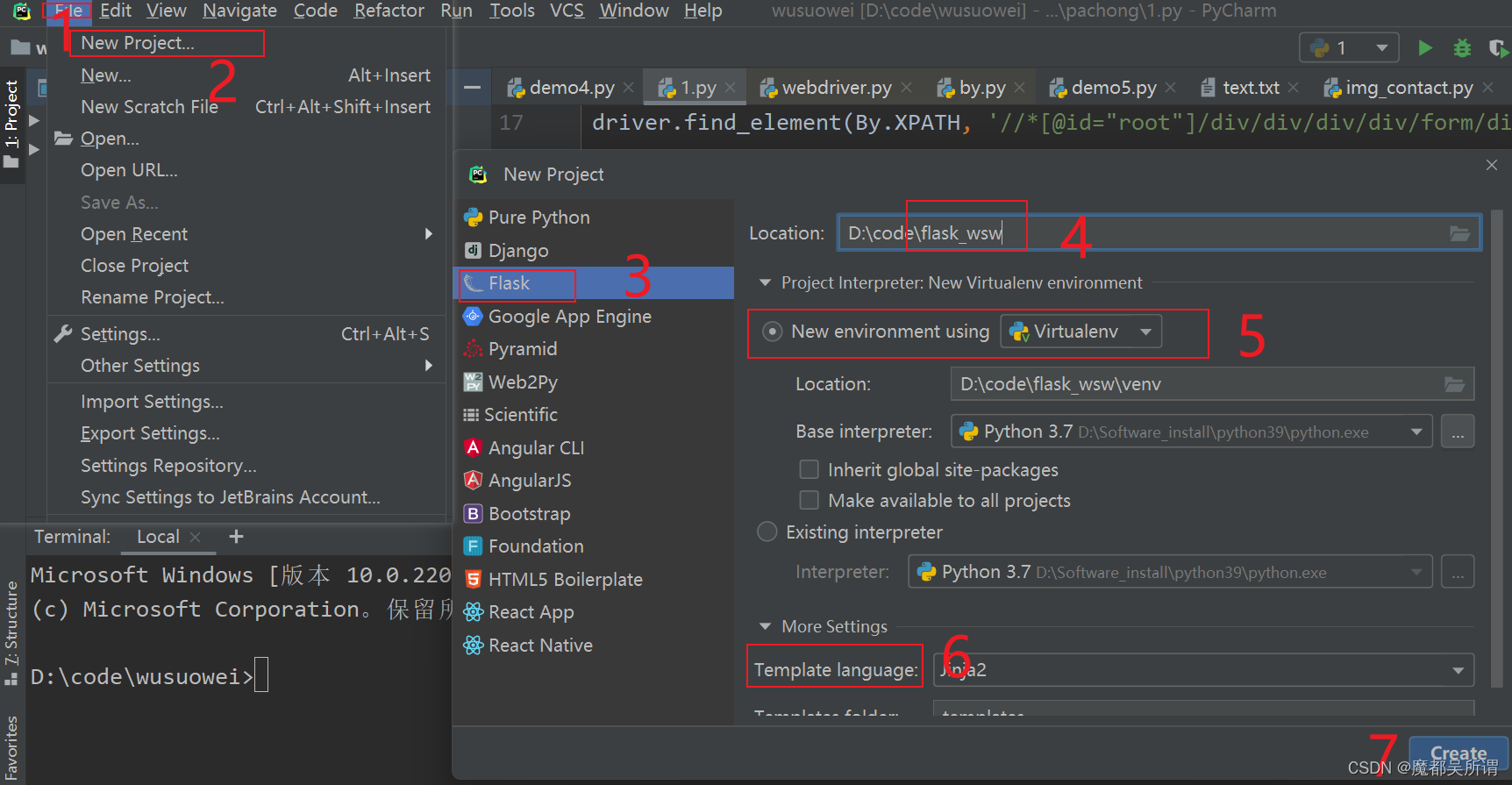The height and width of the screenshot is (785, 1512).
Task: Open the Favorites tool window
Action: pos(11,747)
